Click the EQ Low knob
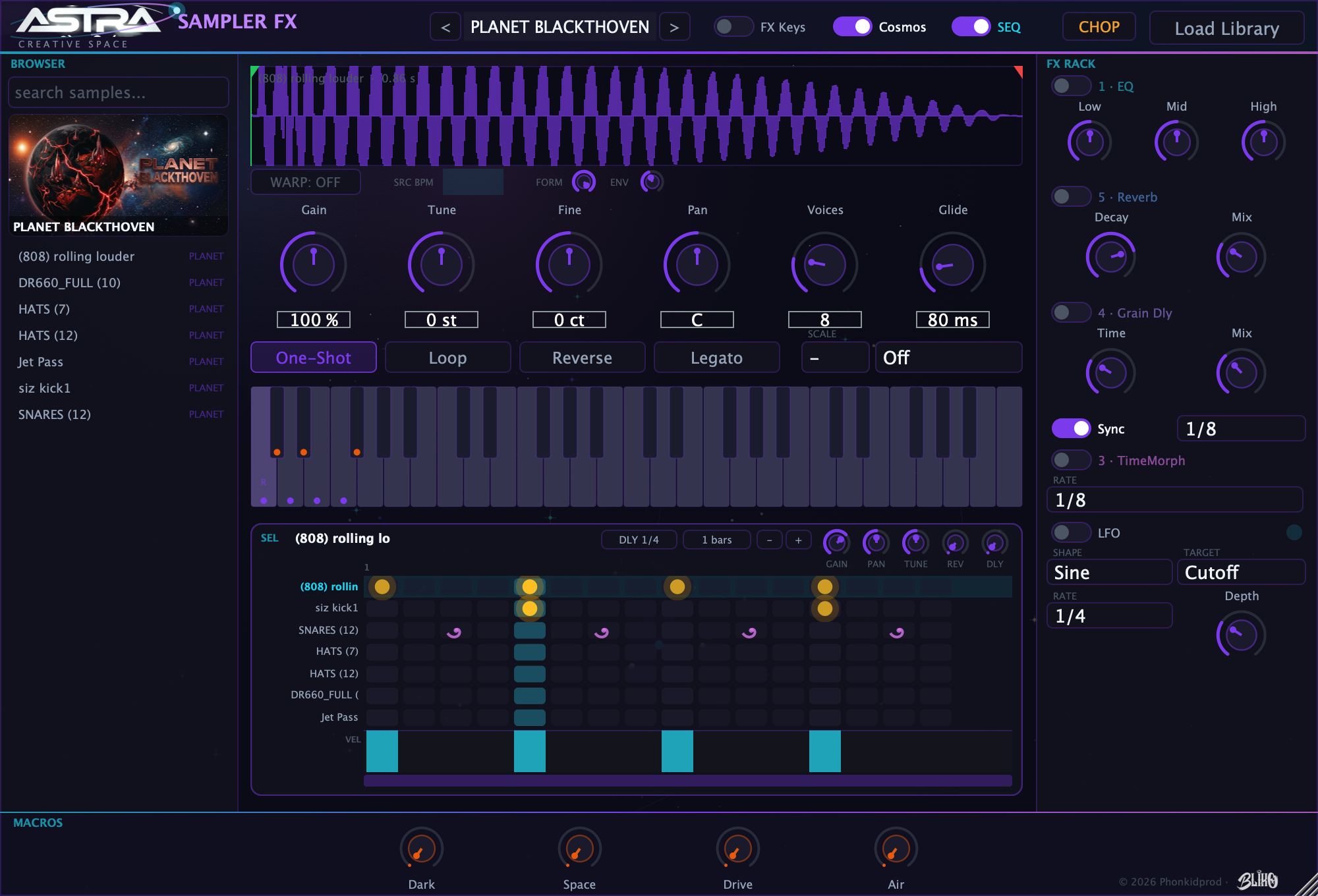Screen dimensions: 1318x896 click(1089, 142)
